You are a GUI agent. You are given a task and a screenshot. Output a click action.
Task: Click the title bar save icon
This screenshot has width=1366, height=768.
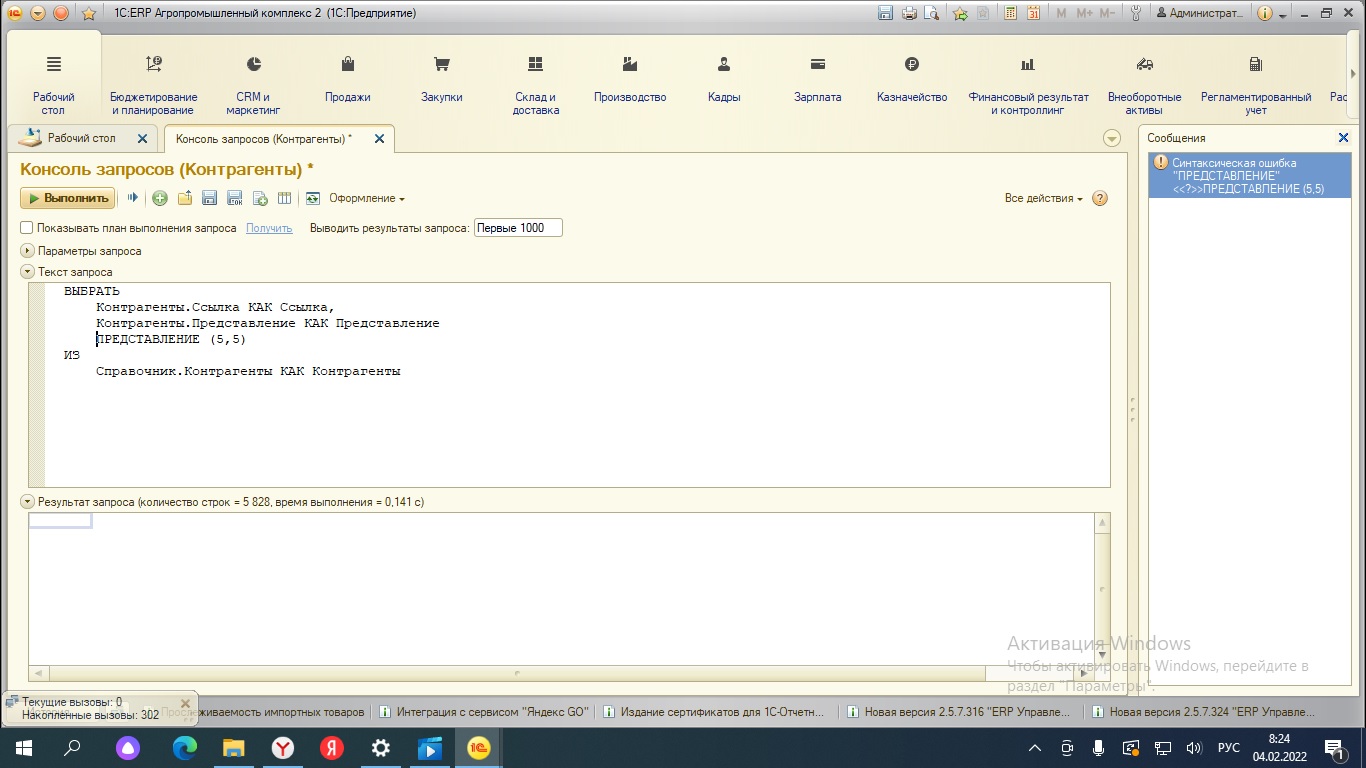(x=885, y=13)
